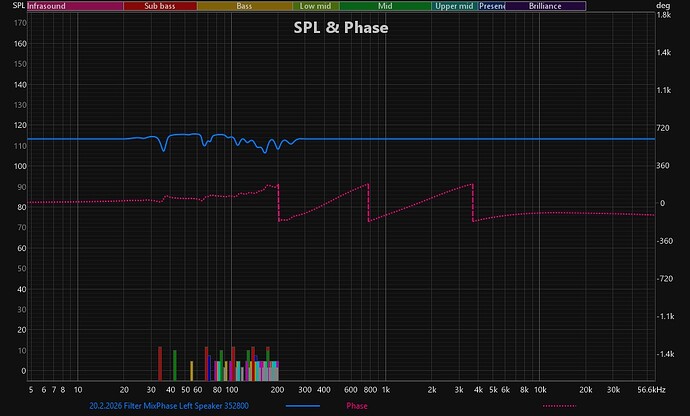Click the SPL axis label at top left
Viewport: 690px width, 416px height.
coord(19,5)
